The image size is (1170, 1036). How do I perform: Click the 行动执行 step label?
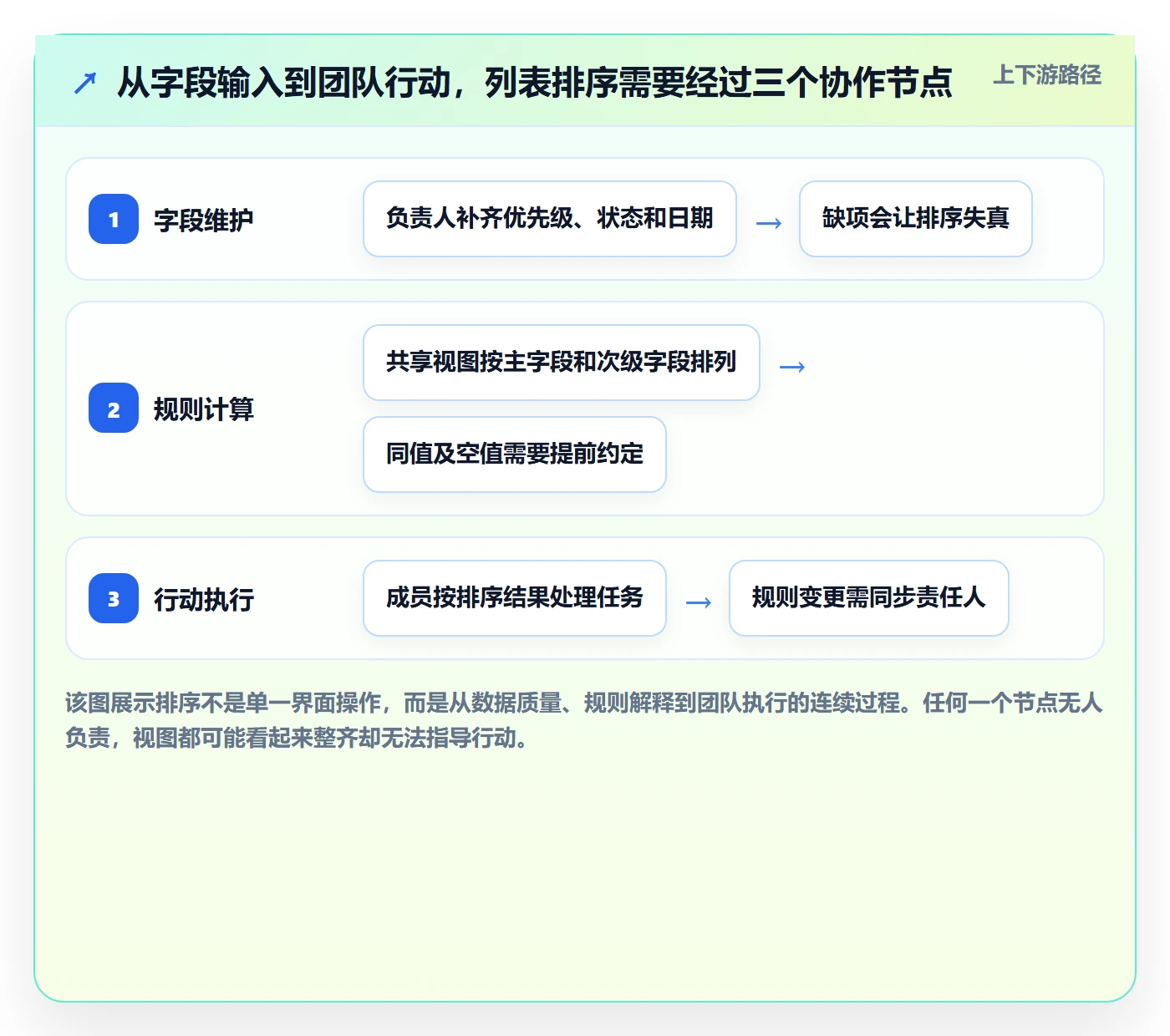pyautogui.click(x=204, y=599)
